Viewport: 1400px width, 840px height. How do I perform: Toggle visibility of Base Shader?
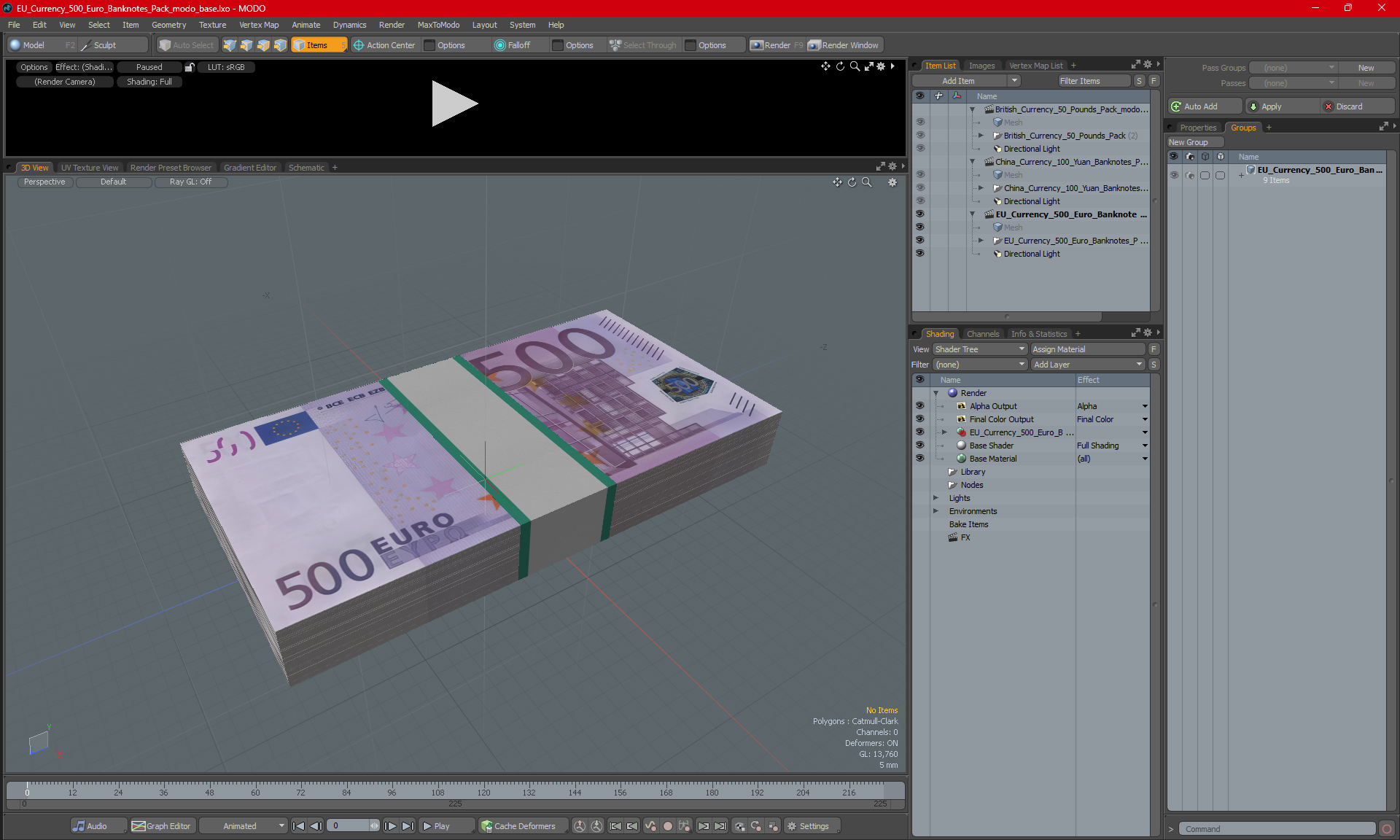(919, 446)
